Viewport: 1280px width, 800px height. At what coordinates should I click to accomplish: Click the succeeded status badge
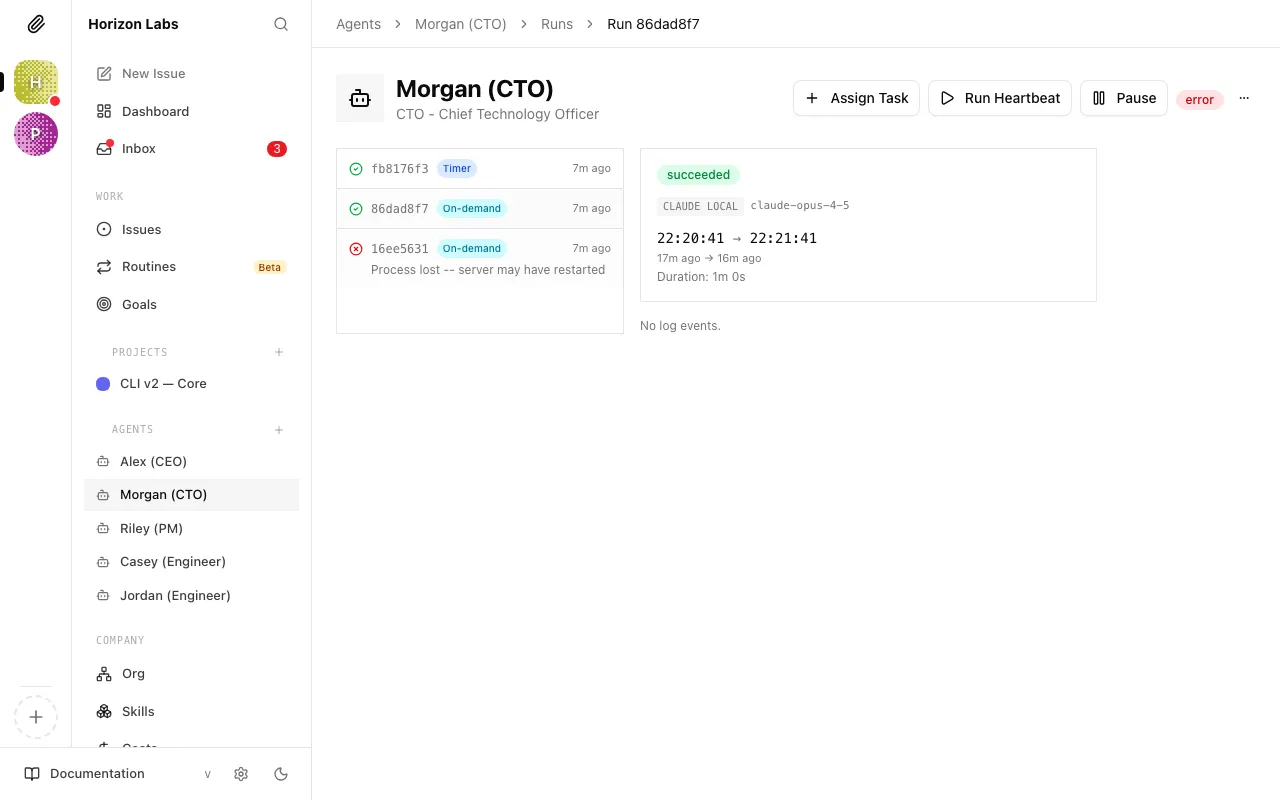(699, 175)
